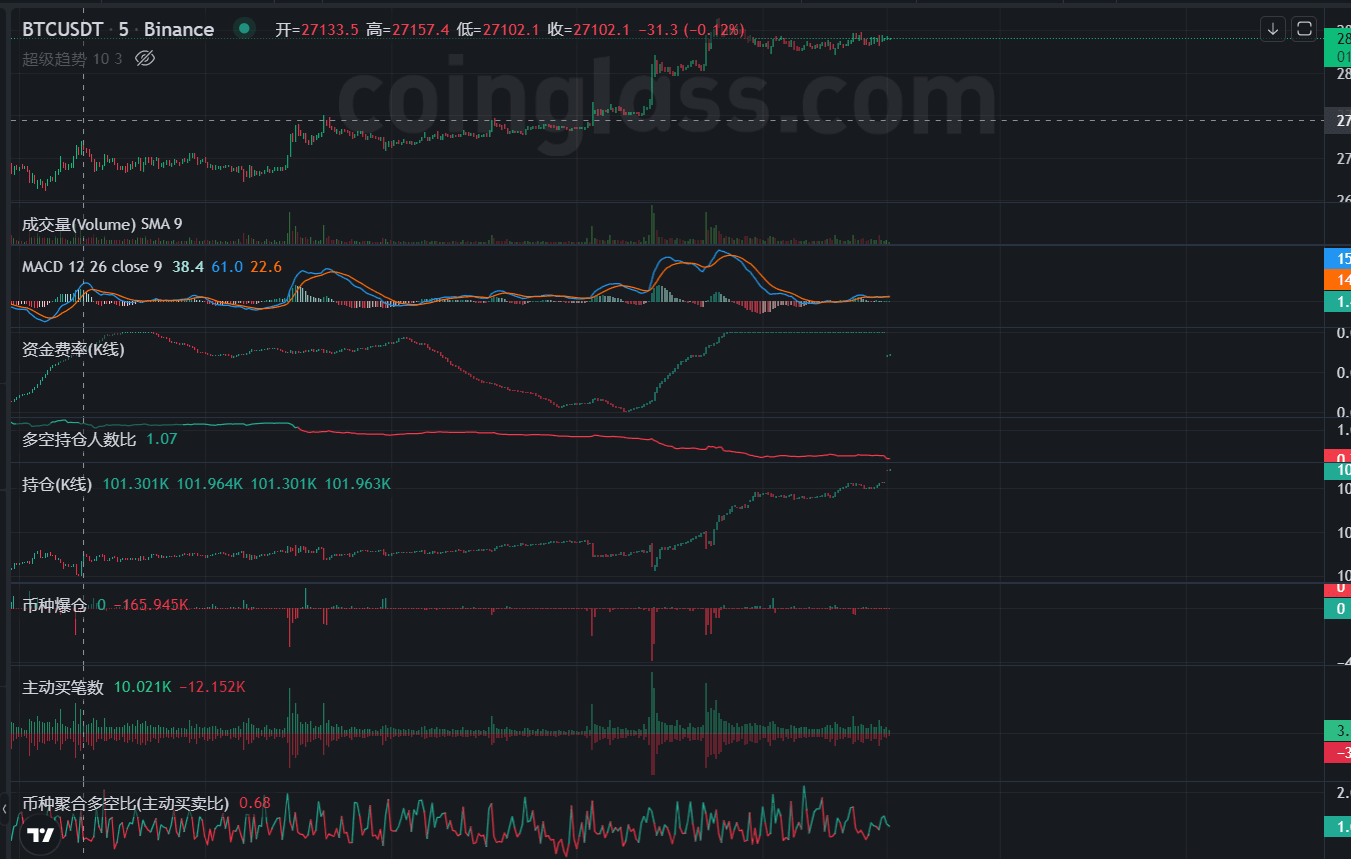This screenshot has width=1351, height=859.
Task: Click the 主动买卖比 value 0.68
Action: [255, 803]
